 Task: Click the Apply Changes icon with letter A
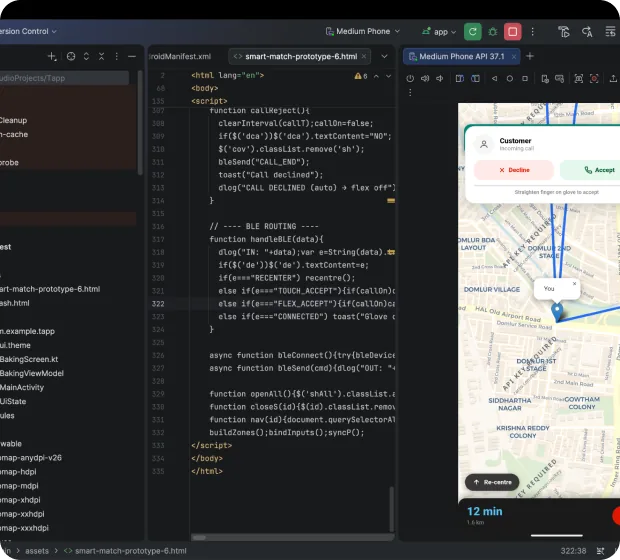[587, 32]
